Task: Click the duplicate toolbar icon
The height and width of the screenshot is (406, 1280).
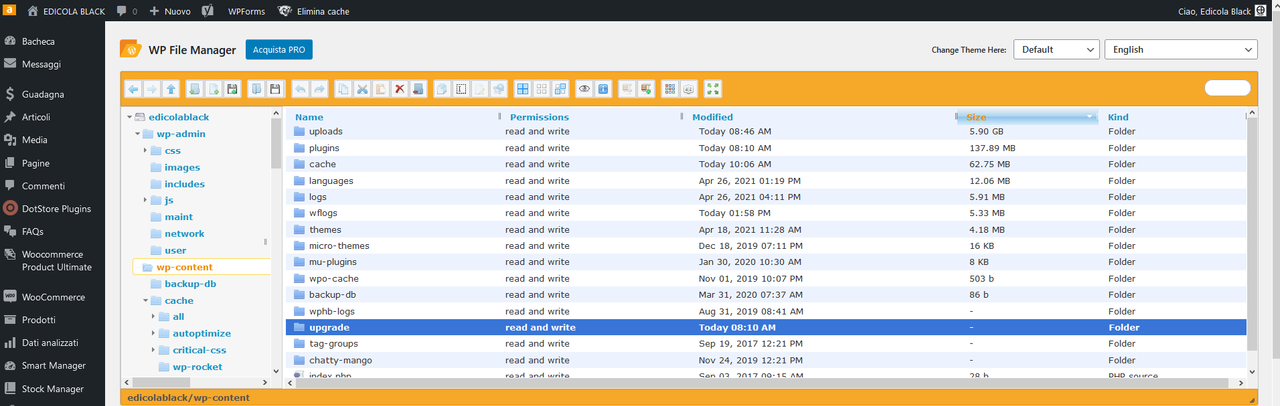Action: pyautogui.click(x=442, y=88)
